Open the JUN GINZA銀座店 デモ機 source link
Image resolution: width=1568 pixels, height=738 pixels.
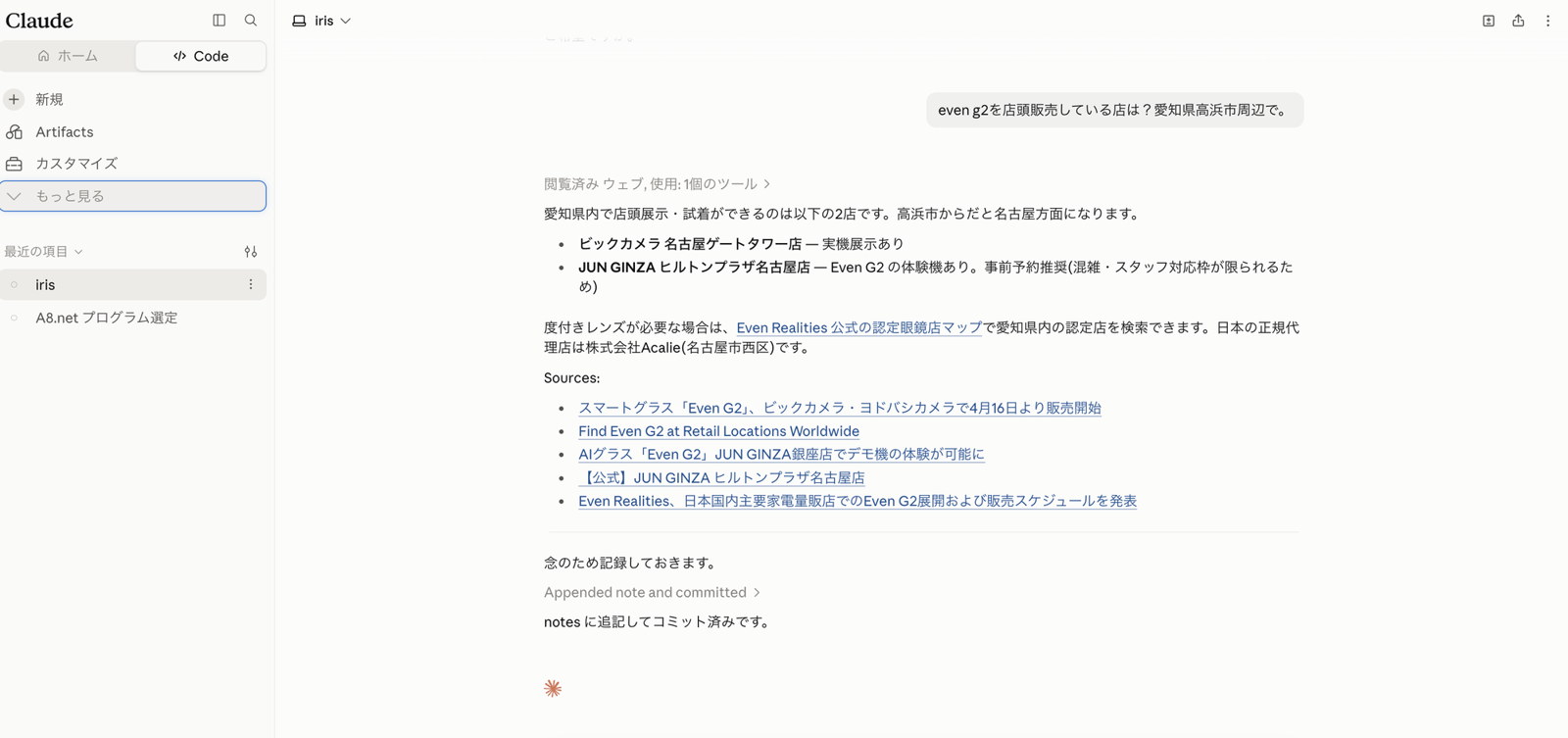[x=781, y=454]
